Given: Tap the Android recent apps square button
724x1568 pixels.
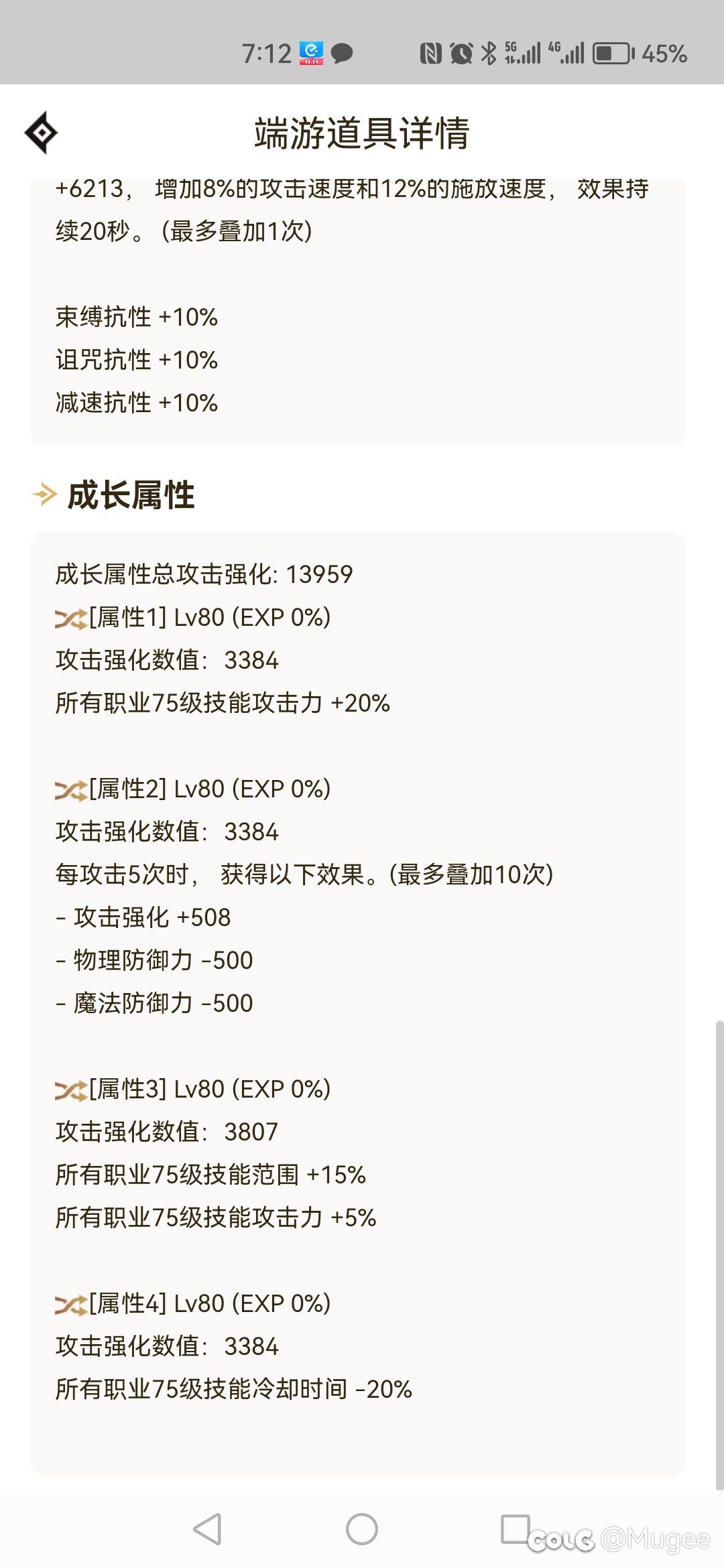Looking at the screenshot, I should (x=516, y=1528).
